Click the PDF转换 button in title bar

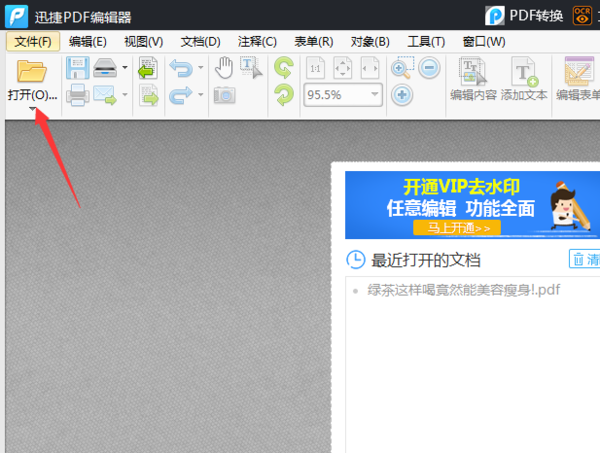(524, 16)
